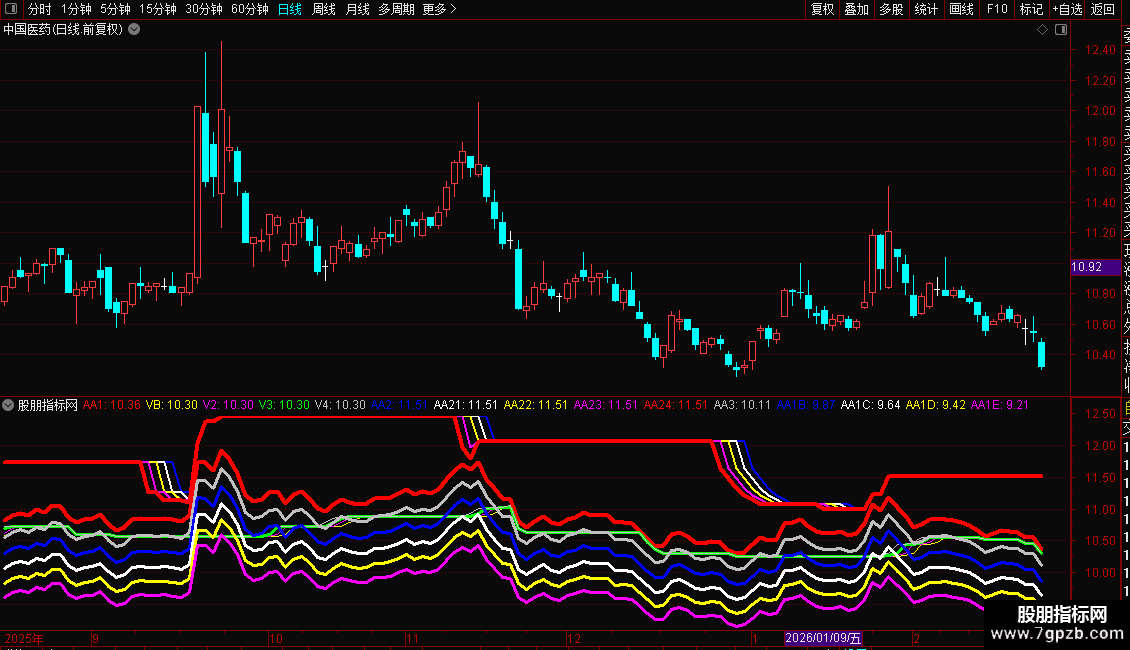Open the 统计 statistics button
This screenshot has width=1130, height=650.
[x=926, y=9]
